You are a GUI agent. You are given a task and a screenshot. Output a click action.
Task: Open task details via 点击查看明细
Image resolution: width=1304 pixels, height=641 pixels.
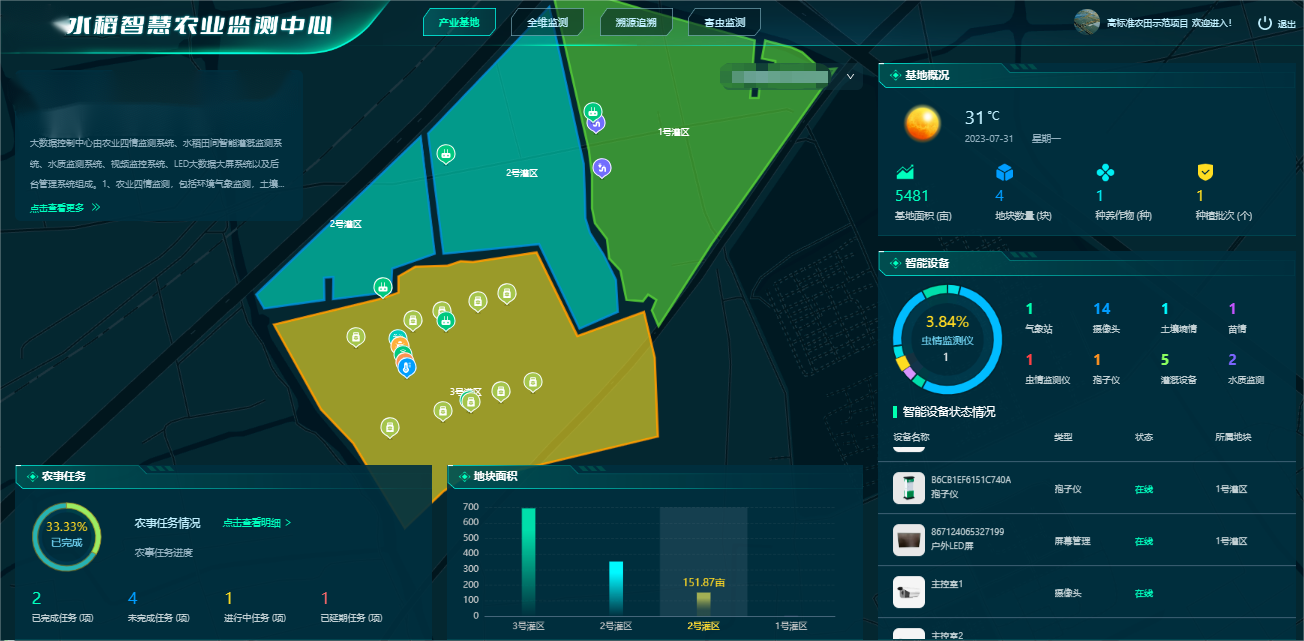pos(257,523)
